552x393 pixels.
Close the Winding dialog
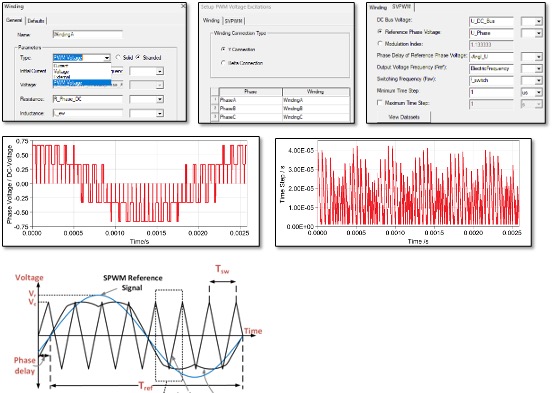183,6
